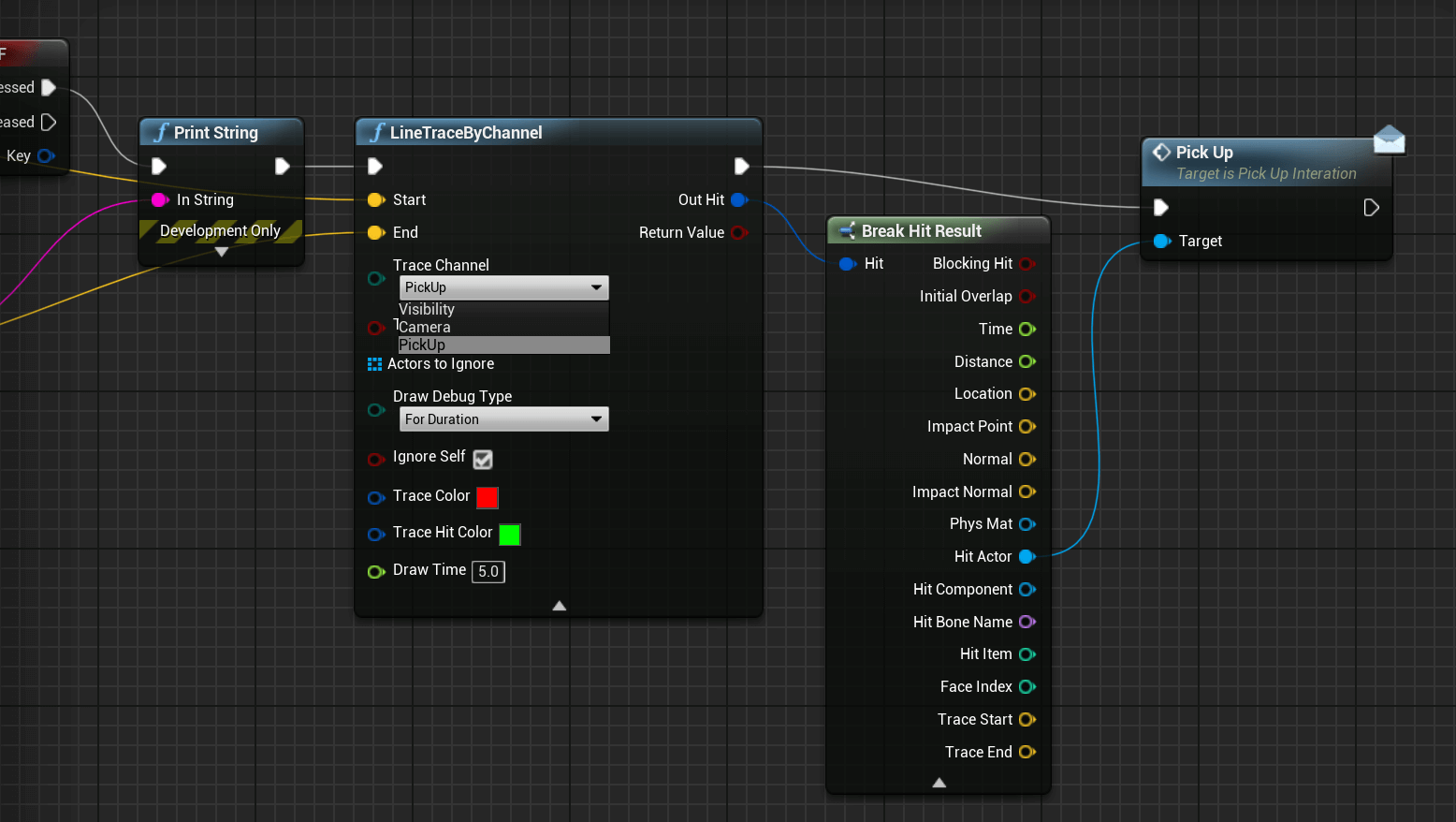Click the Draw Debug Type input pin
1456x822 pixels.
coord(376,410)
